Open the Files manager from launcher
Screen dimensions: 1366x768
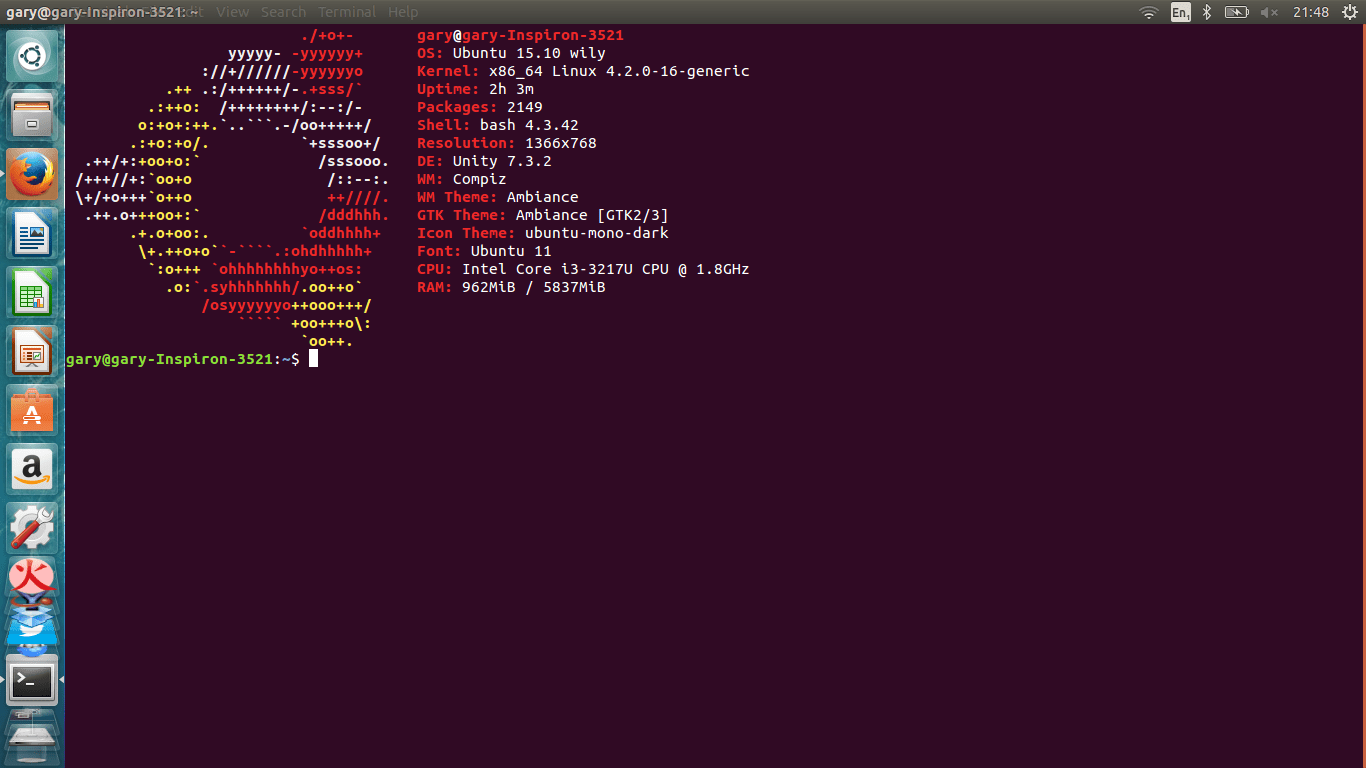(x=32, y=116)
